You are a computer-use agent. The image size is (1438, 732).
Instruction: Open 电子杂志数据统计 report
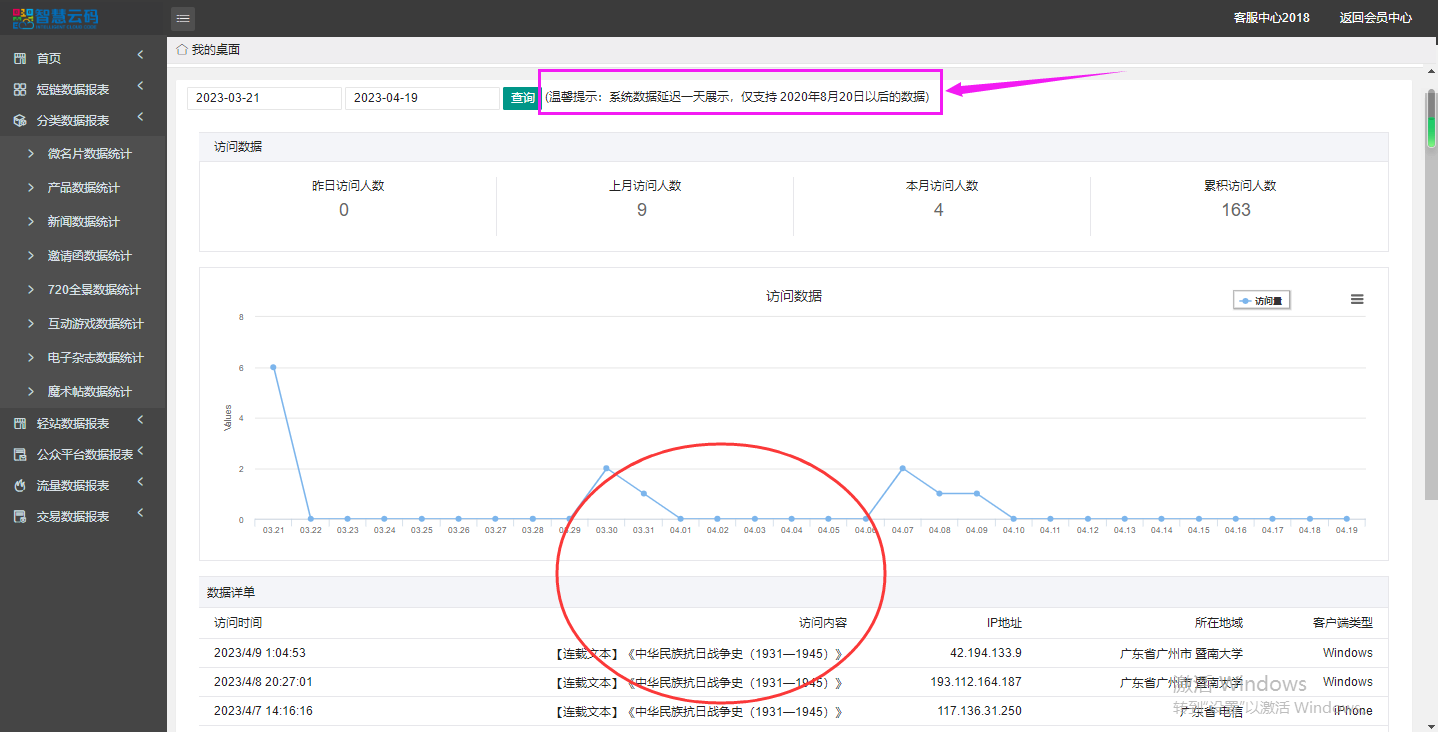pyautogui.click(x=95, y=358)
